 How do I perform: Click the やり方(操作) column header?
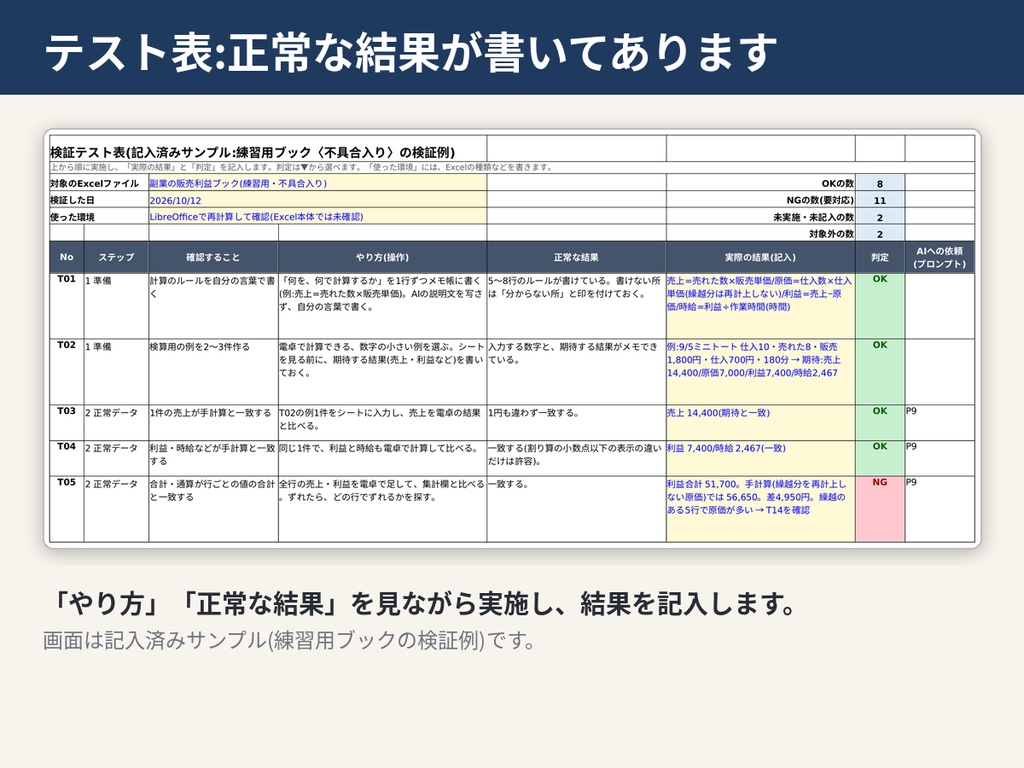pos(382,257)
